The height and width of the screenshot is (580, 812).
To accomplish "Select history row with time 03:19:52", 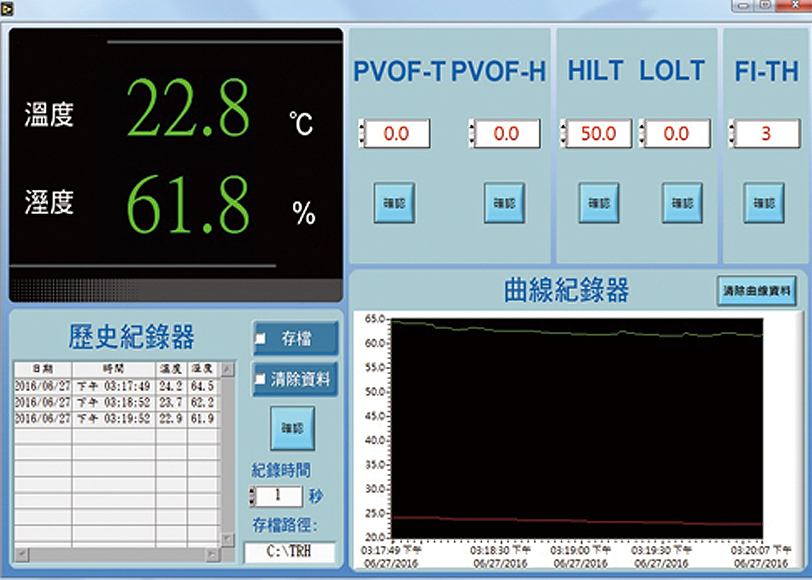I will click(x=117, y=418).
